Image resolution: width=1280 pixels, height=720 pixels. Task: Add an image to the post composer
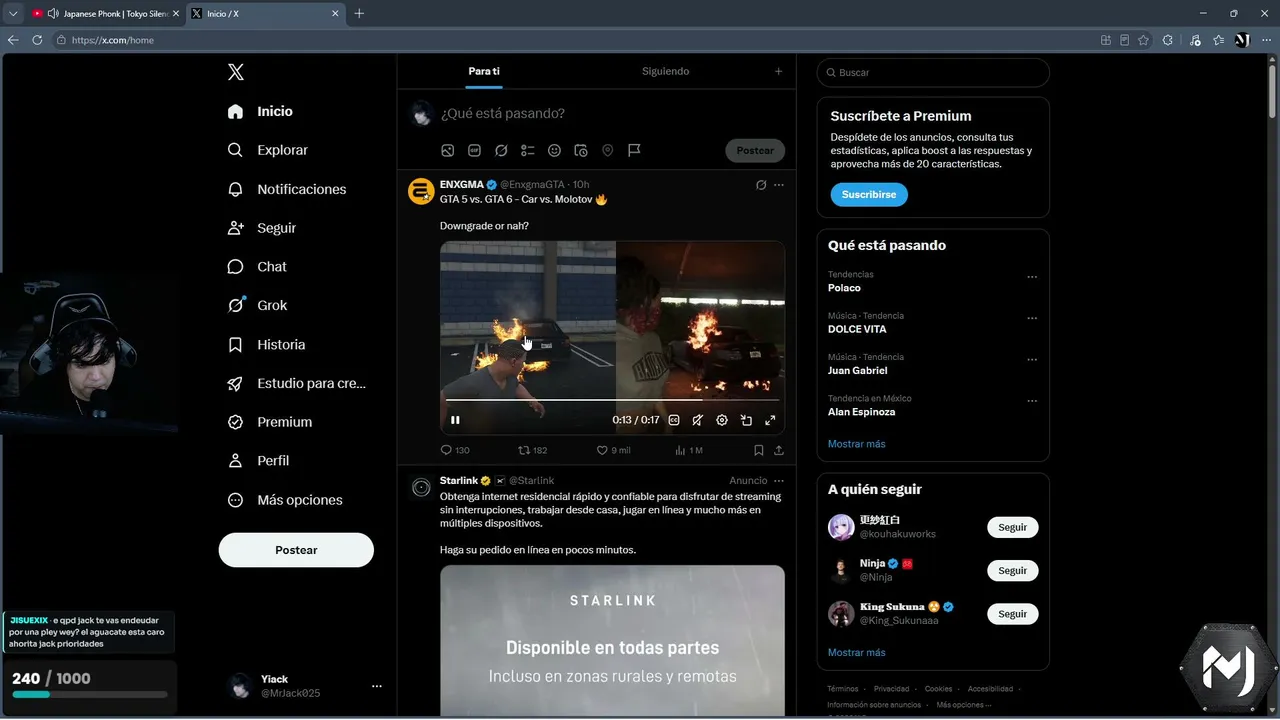(448, 150)
